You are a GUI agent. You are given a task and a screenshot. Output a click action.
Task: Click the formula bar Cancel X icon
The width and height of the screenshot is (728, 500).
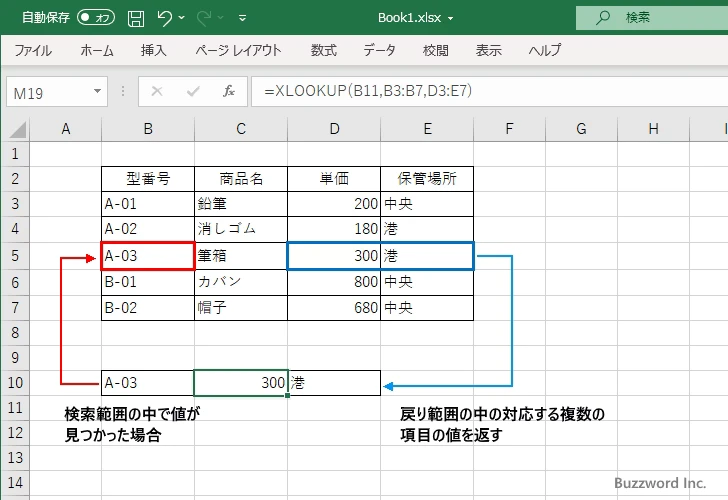tap(157, 91)
